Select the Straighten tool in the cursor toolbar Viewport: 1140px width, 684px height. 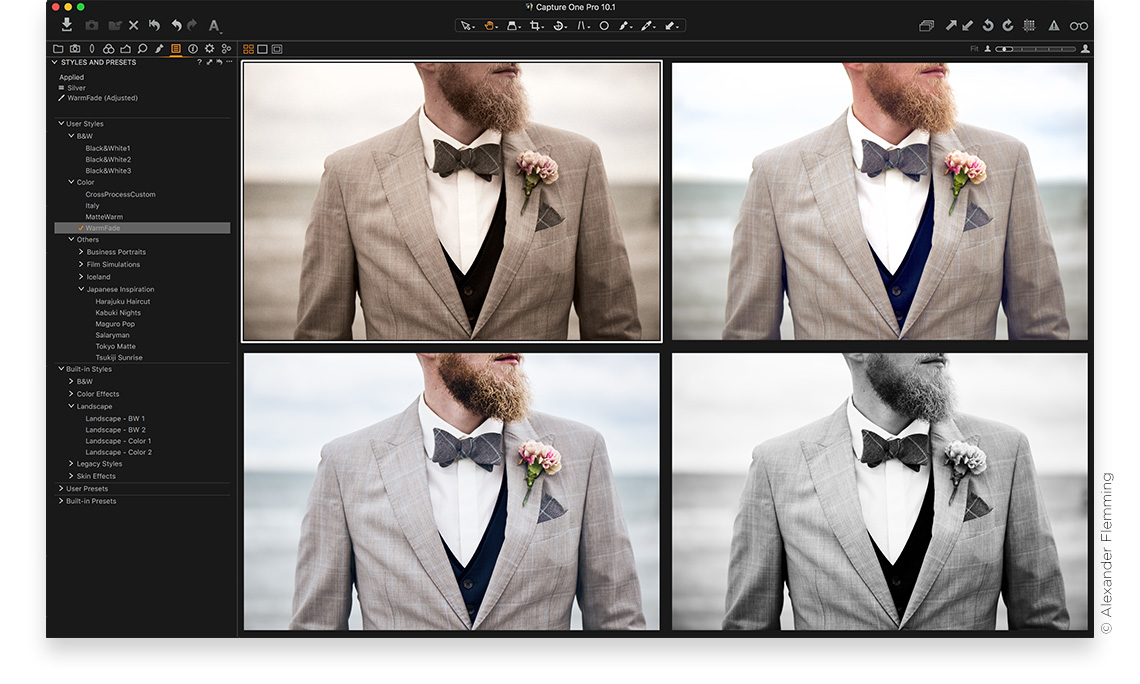click(582, 25)
